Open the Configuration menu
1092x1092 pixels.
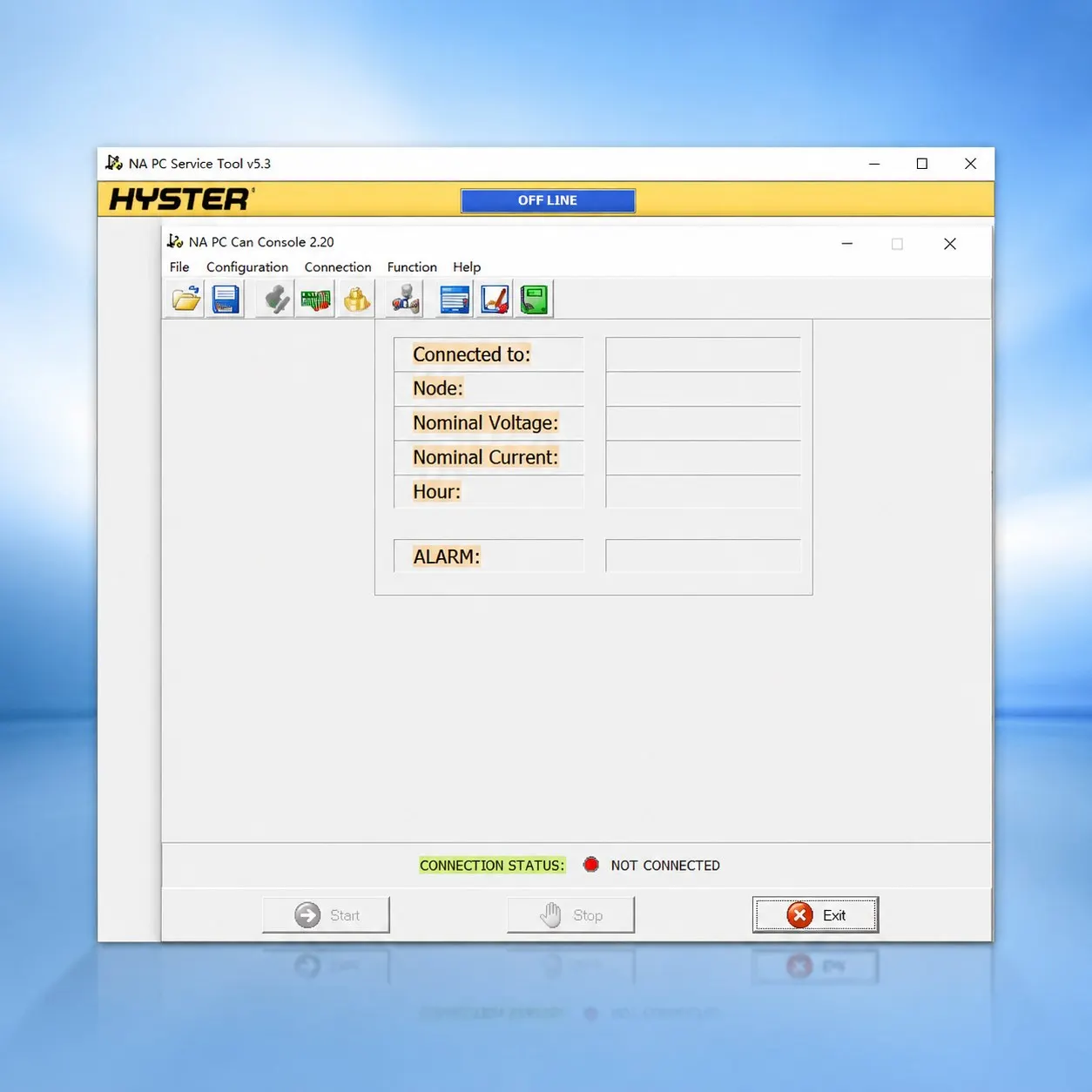tap(247, 267)
